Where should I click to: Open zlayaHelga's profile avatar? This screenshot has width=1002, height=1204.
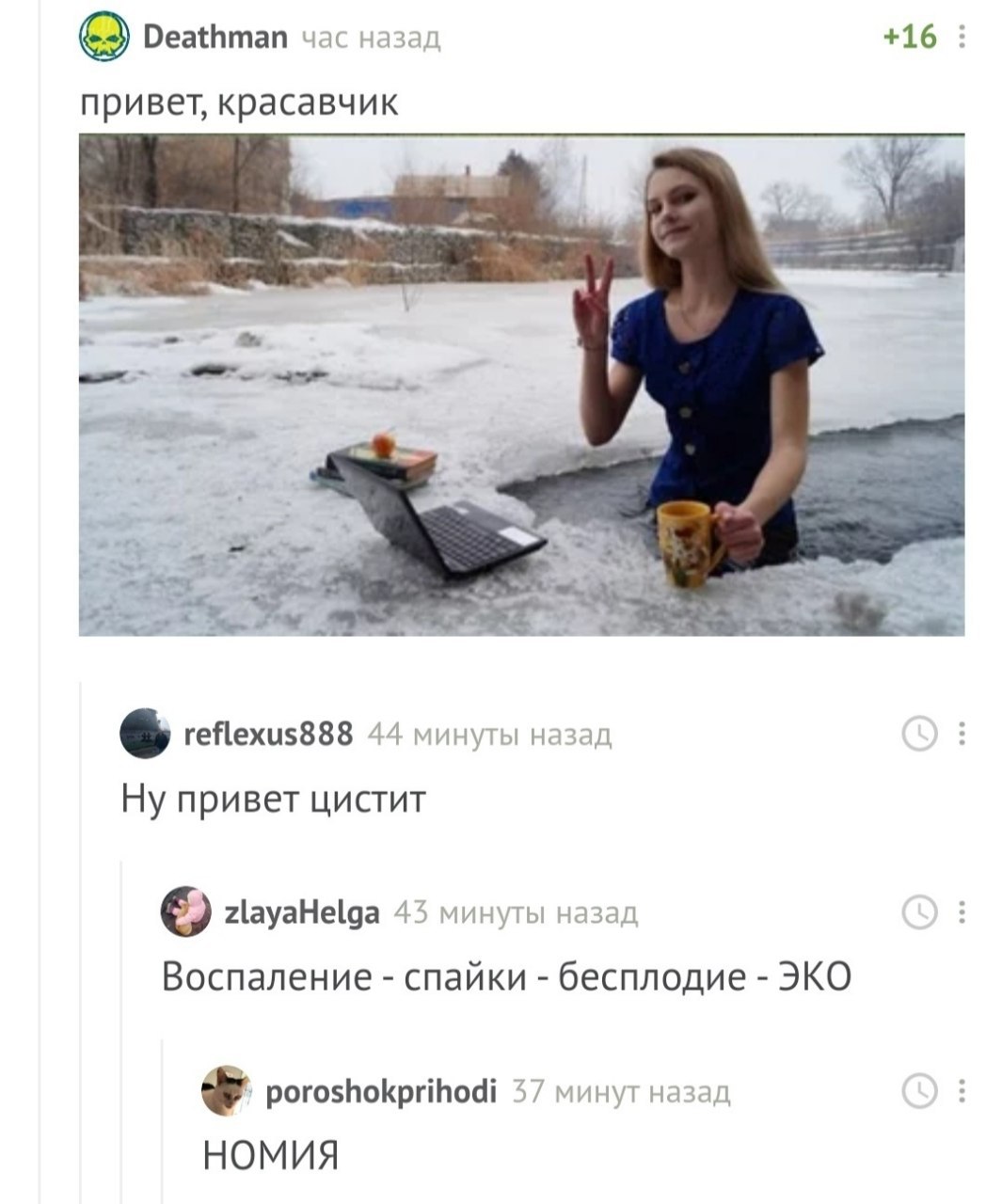[x=185, y=911]
